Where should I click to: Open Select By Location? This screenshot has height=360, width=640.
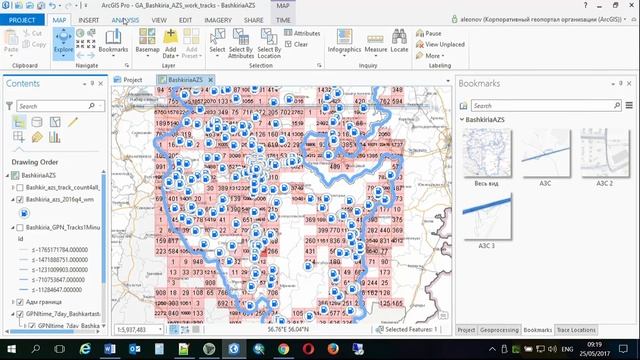coord(269,43)
